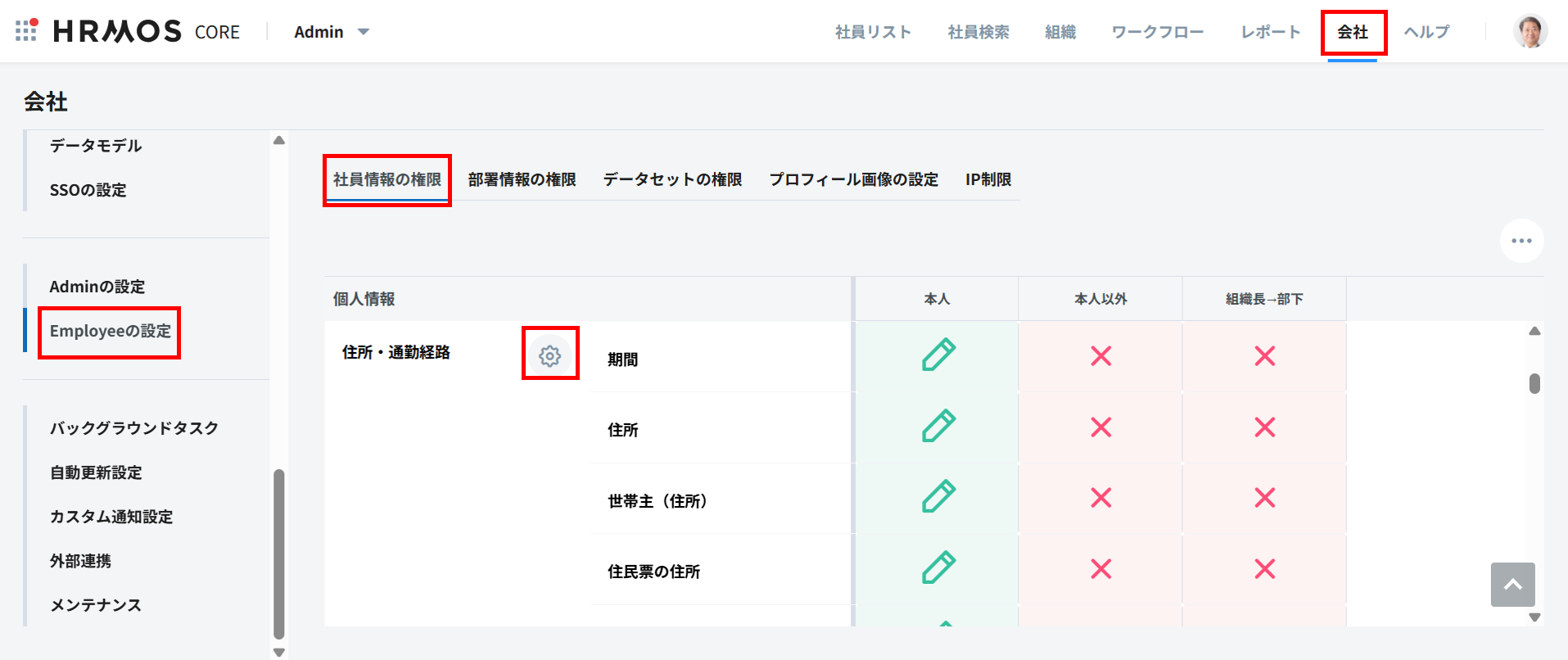This screenshot has width=1568, height=660.
Task: Click pencil icon for 住民票の住所 under 本人
Action: tap(938, 568)
